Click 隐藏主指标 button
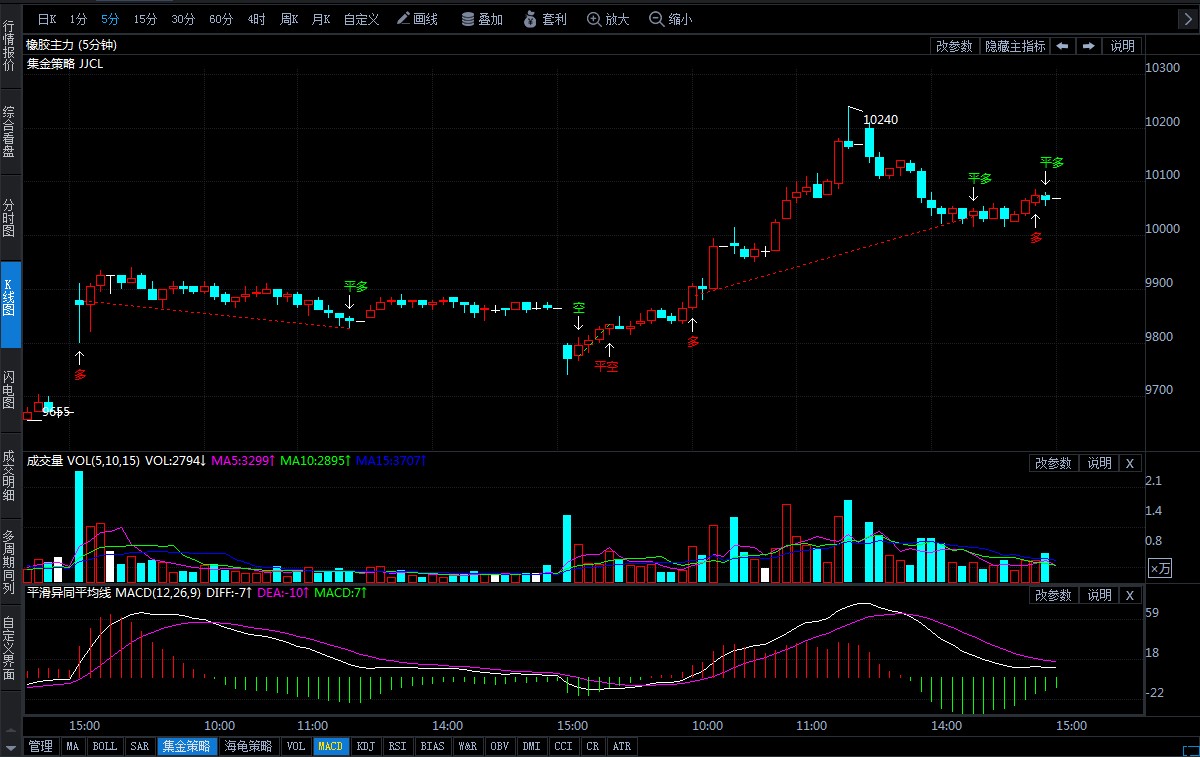 coord(1014,46)
